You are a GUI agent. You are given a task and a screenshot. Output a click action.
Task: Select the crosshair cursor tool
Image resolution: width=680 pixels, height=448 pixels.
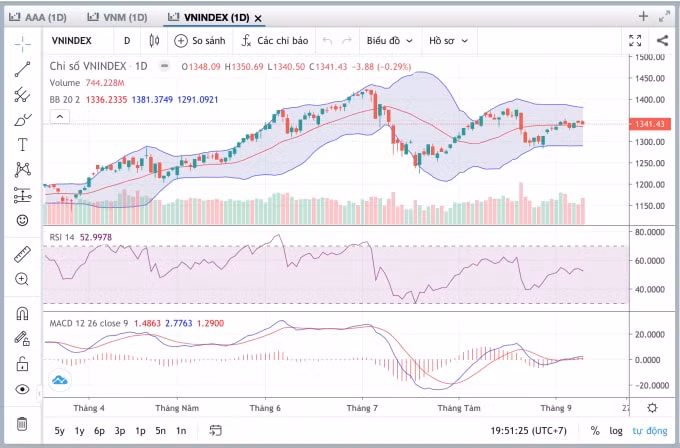tap(23, 44)
